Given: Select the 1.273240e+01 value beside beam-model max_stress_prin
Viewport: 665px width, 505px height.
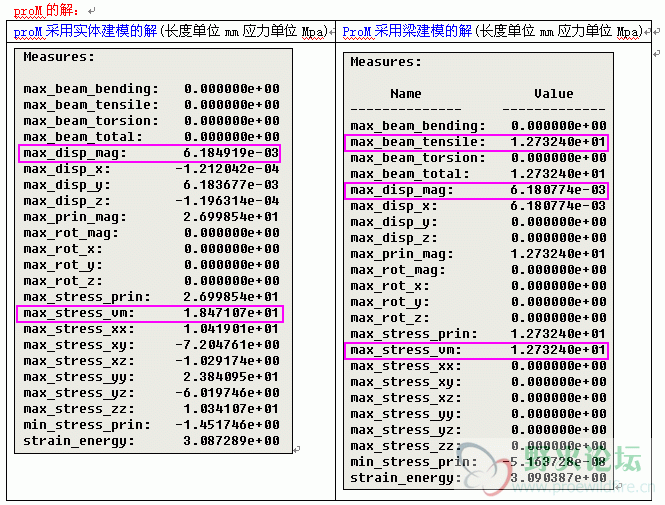Looking at the screenshot, I should point(558,334).
